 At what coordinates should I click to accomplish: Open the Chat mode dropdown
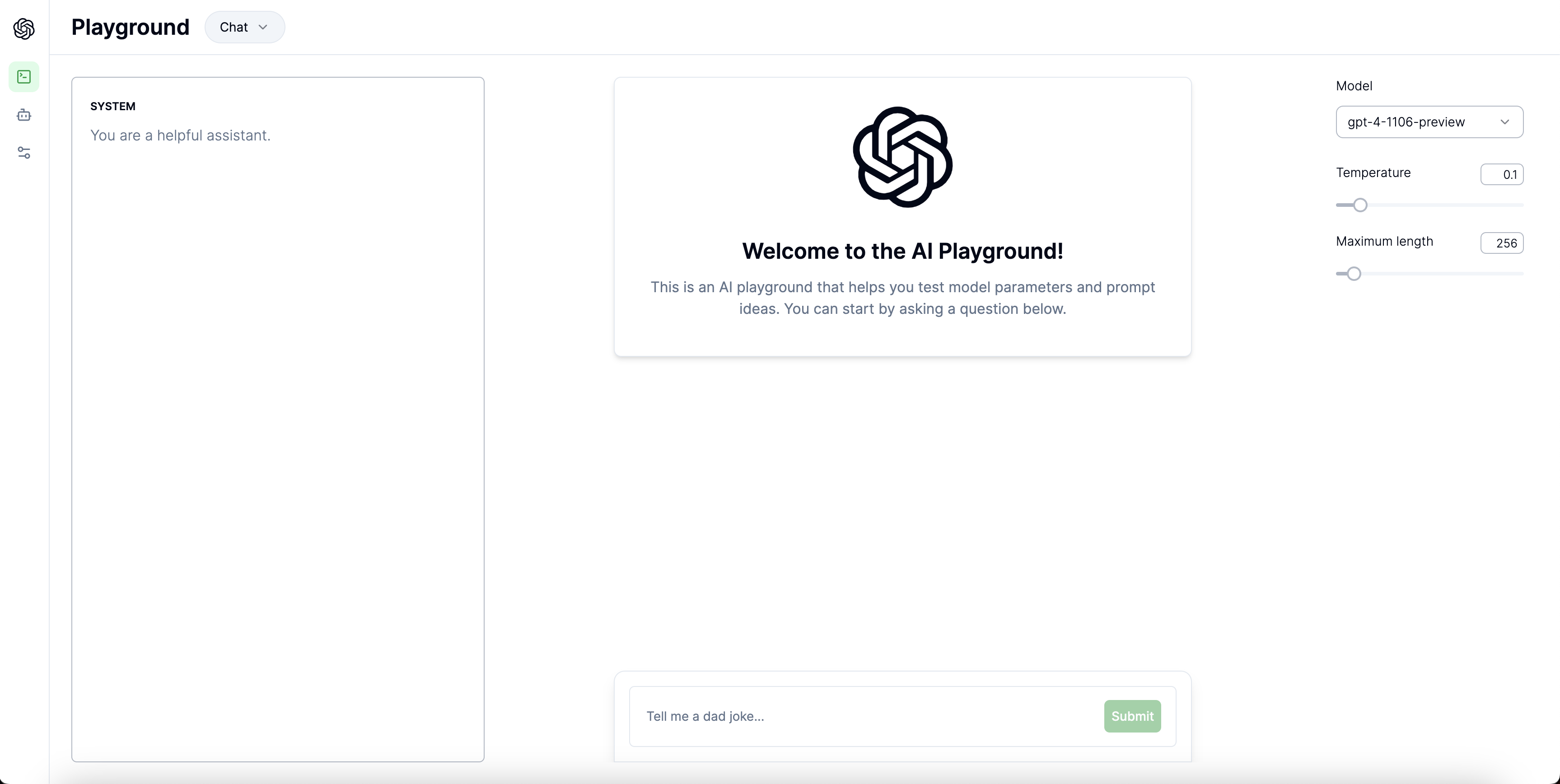244,27
